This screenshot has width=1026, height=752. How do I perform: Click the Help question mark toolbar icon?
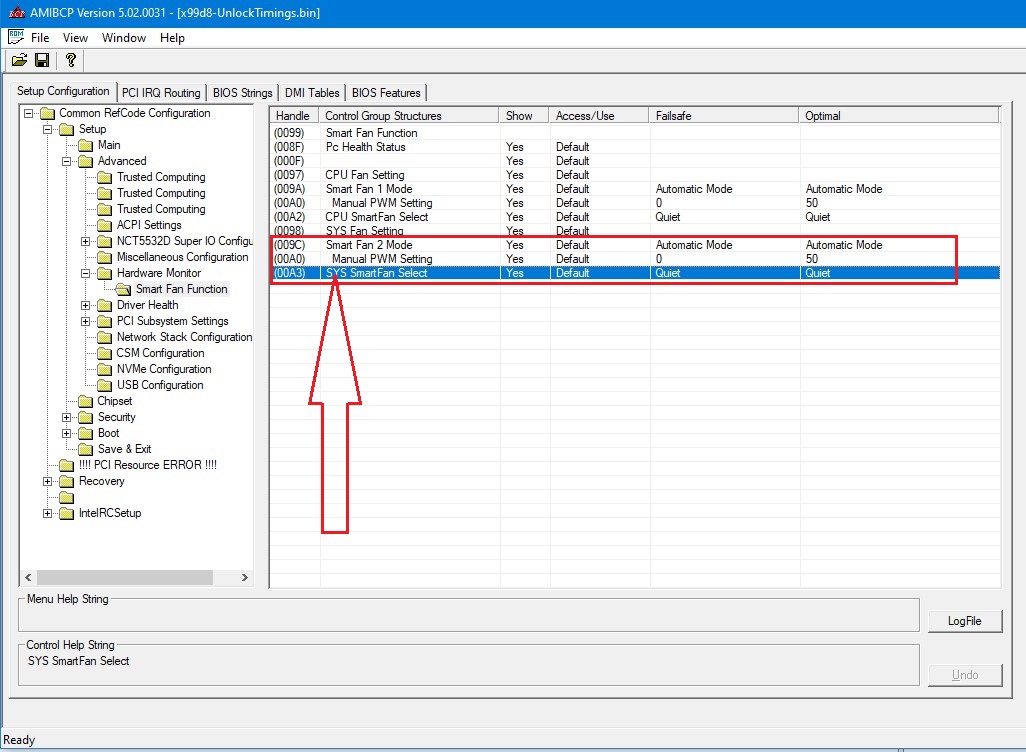point(71,60)
